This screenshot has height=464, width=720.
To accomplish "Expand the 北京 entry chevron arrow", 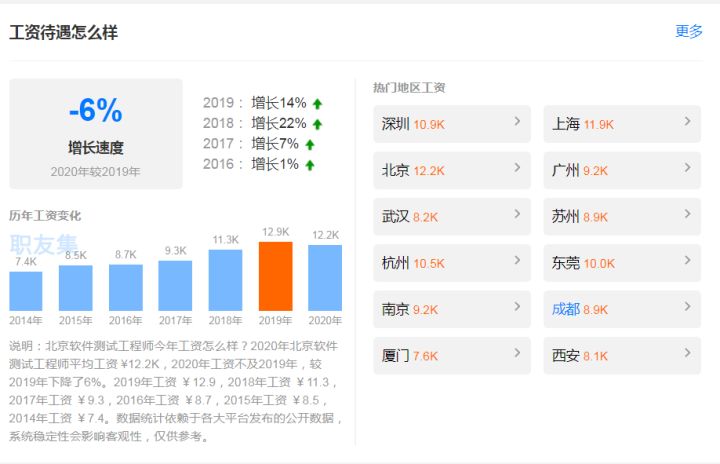I will [517, 168].
